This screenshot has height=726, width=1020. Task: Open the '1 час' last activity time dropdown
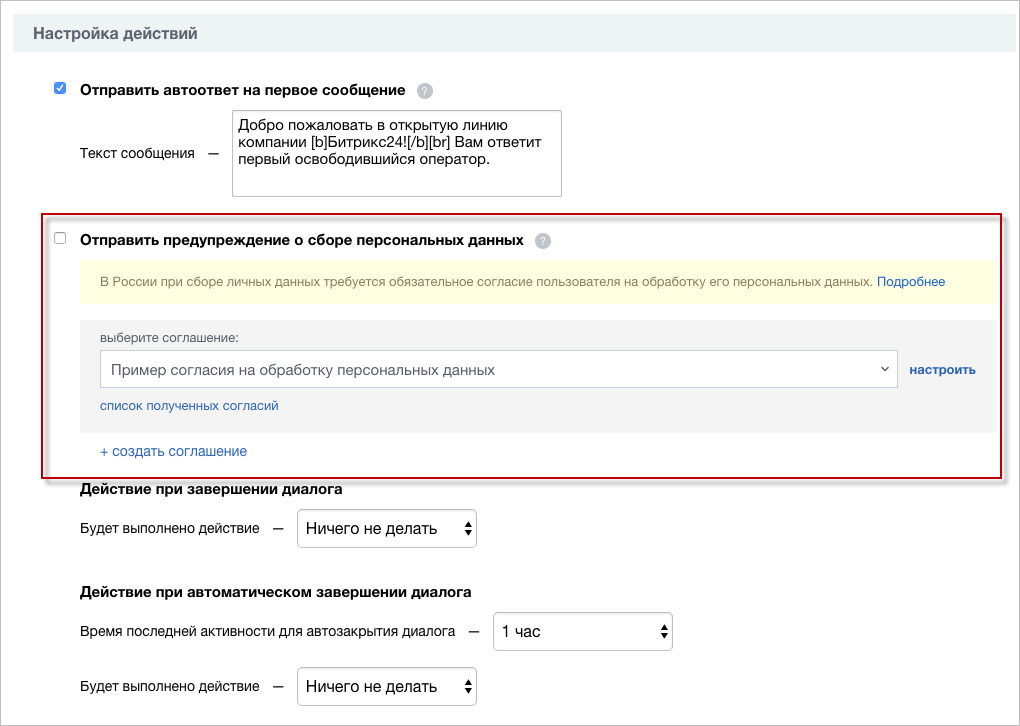[x=583, y=631]
